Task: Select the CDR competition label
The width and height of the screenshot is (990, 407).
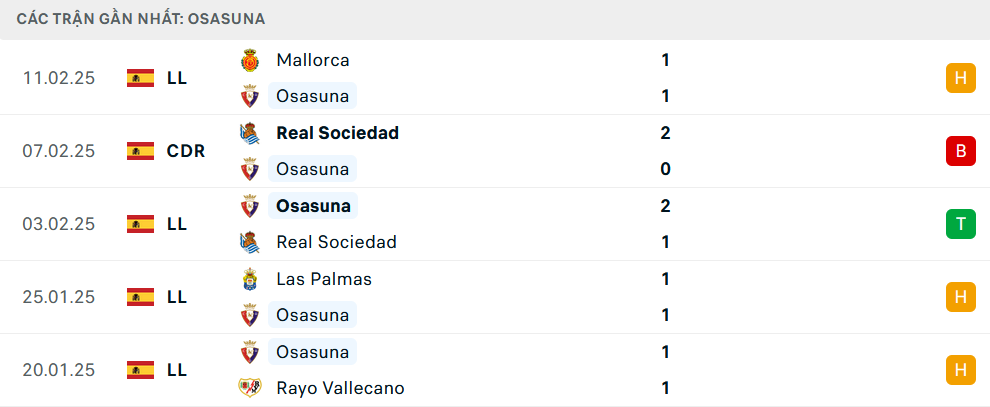Action: coord(186,151)
